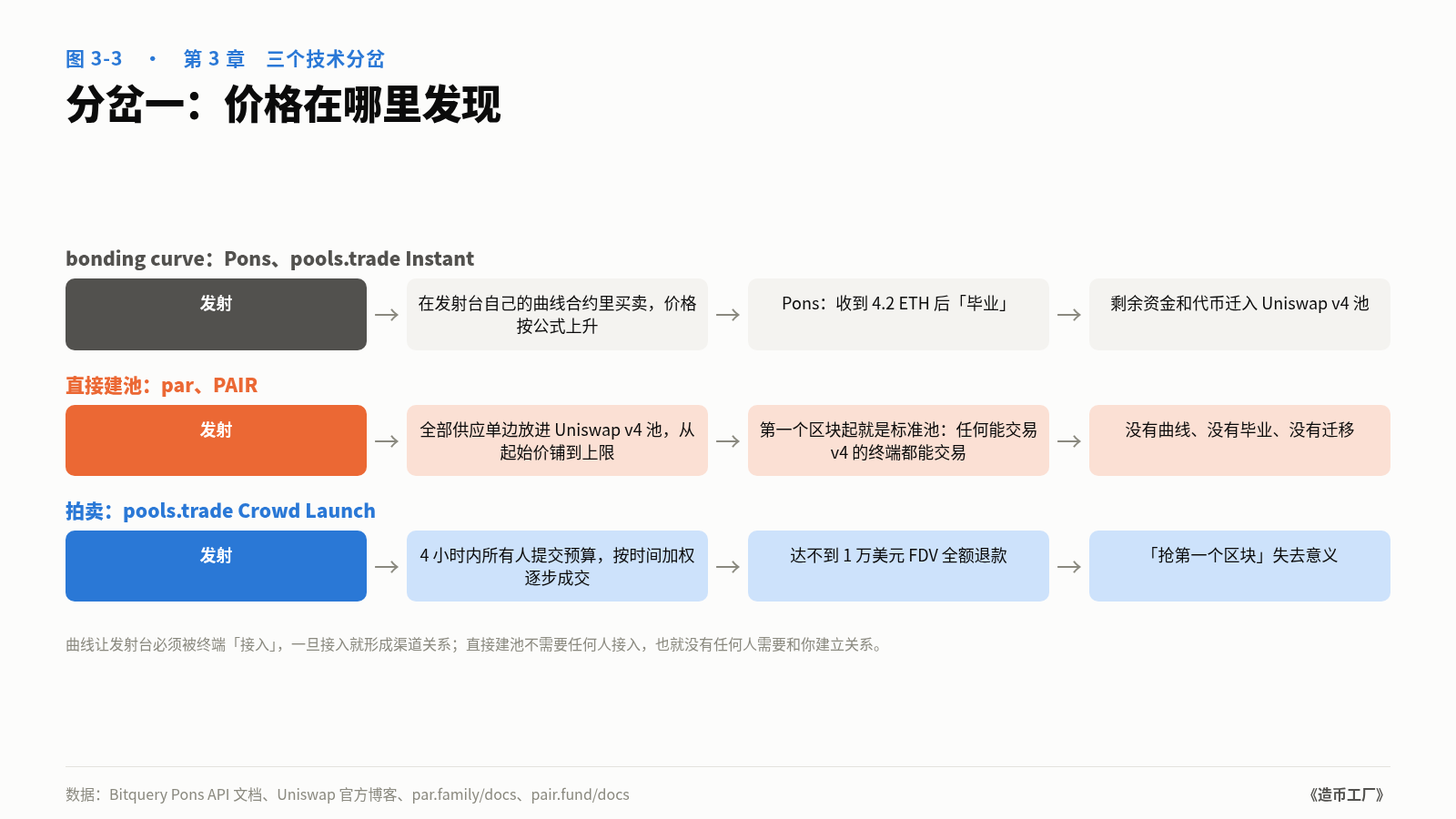The width and height of the screenshot is (1456, 819).
Task: Click the 《造币工厂》 footer label
Action: coord(1347,794)
